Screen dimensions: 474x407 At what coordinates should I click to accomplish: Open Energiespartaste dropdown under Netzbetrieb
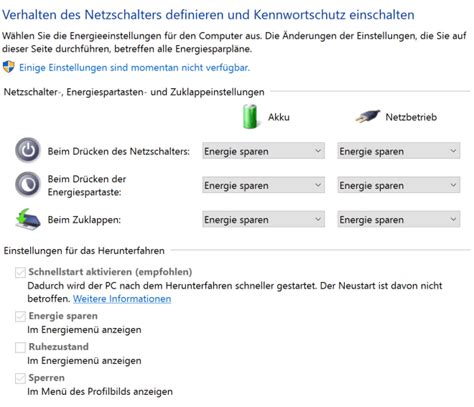click(x=399, y=185)
